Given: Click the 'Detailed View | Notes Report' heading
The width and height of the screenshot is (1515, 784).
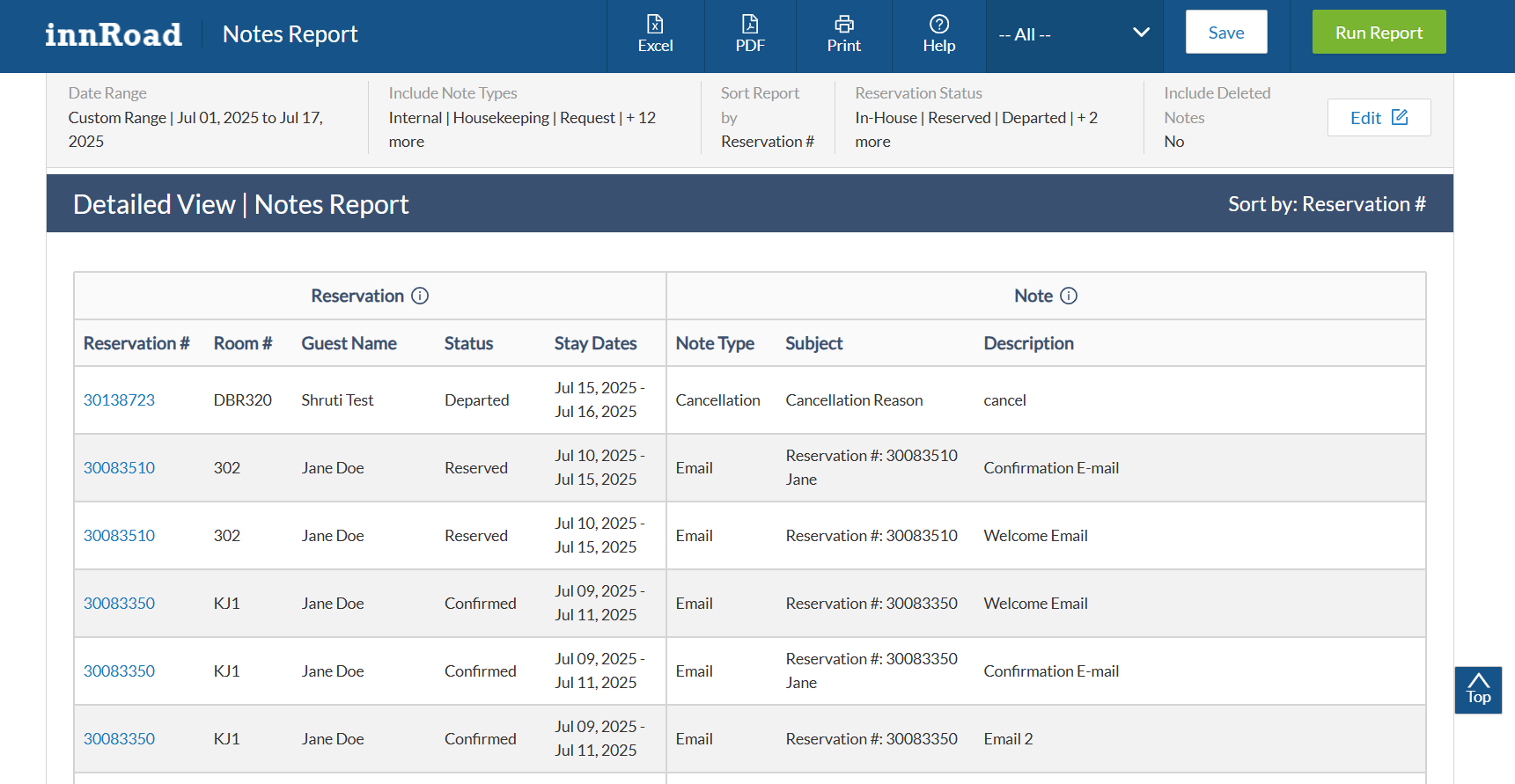Looking at the screenshot, I should point(241,204).
